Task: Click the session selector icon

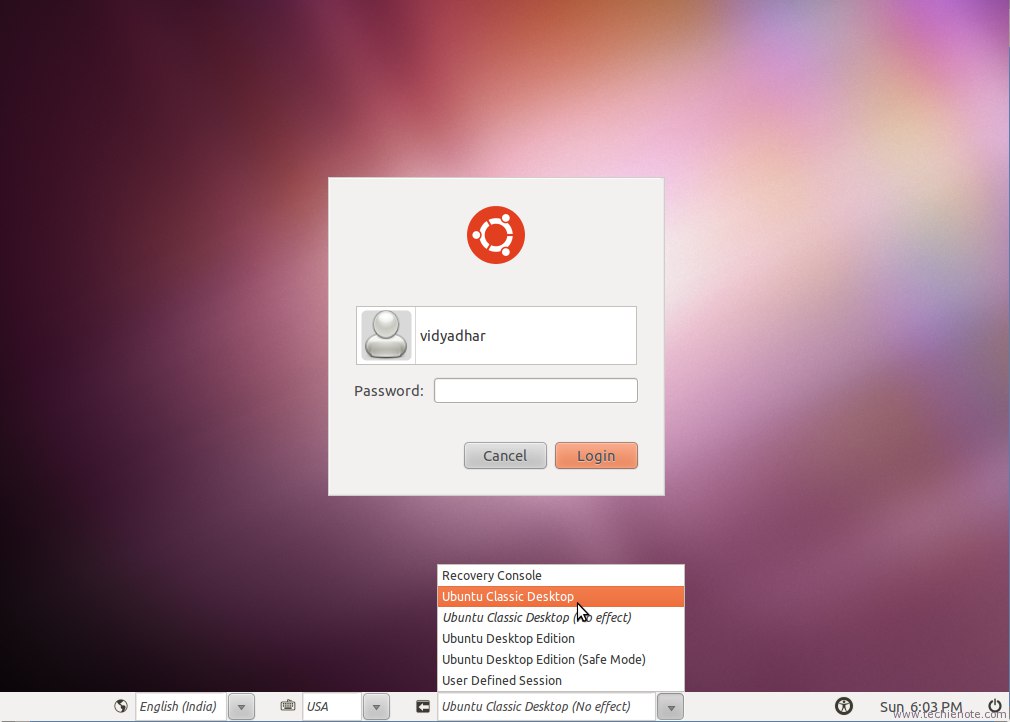Action: pyautogui.click(x=423, y=707)
